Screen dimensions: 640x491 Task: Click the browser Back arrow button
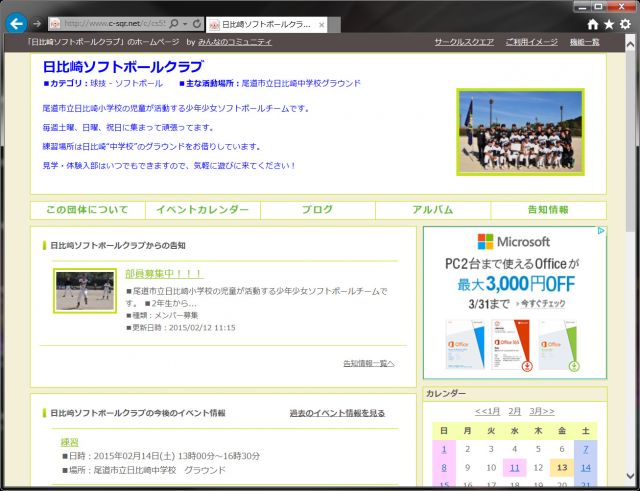(x=16, y=23)
